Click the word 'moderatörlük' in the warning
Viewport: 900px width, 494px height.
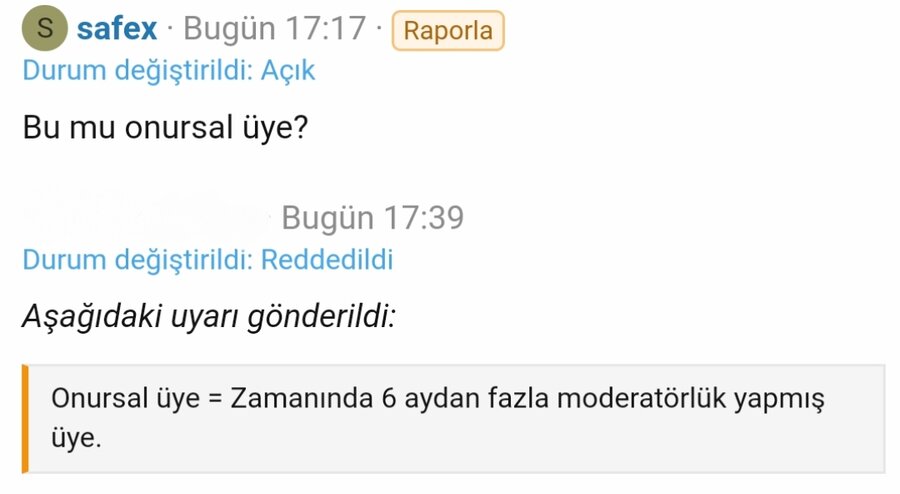(x=641, y=398)
